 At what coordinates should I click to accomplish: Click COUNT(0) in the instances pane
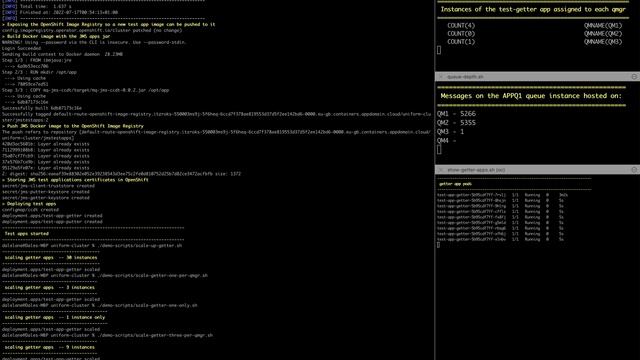[x=461, y=33]
